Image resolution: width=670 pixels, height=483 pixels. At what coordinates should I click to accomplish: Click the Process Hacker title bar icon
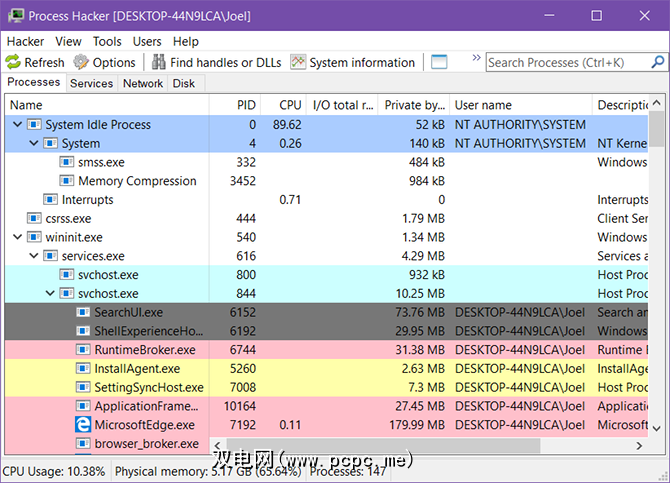click(16, 16)
